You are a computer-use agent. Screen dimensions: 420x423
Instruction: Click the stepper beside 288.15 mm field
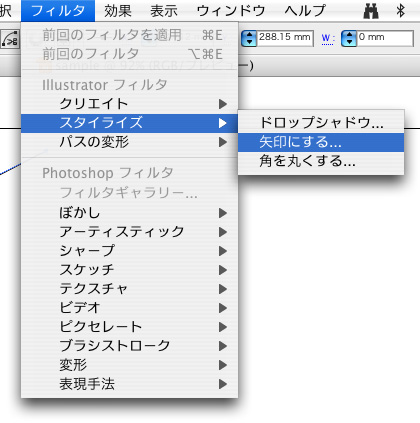click(x=249, y=38)
